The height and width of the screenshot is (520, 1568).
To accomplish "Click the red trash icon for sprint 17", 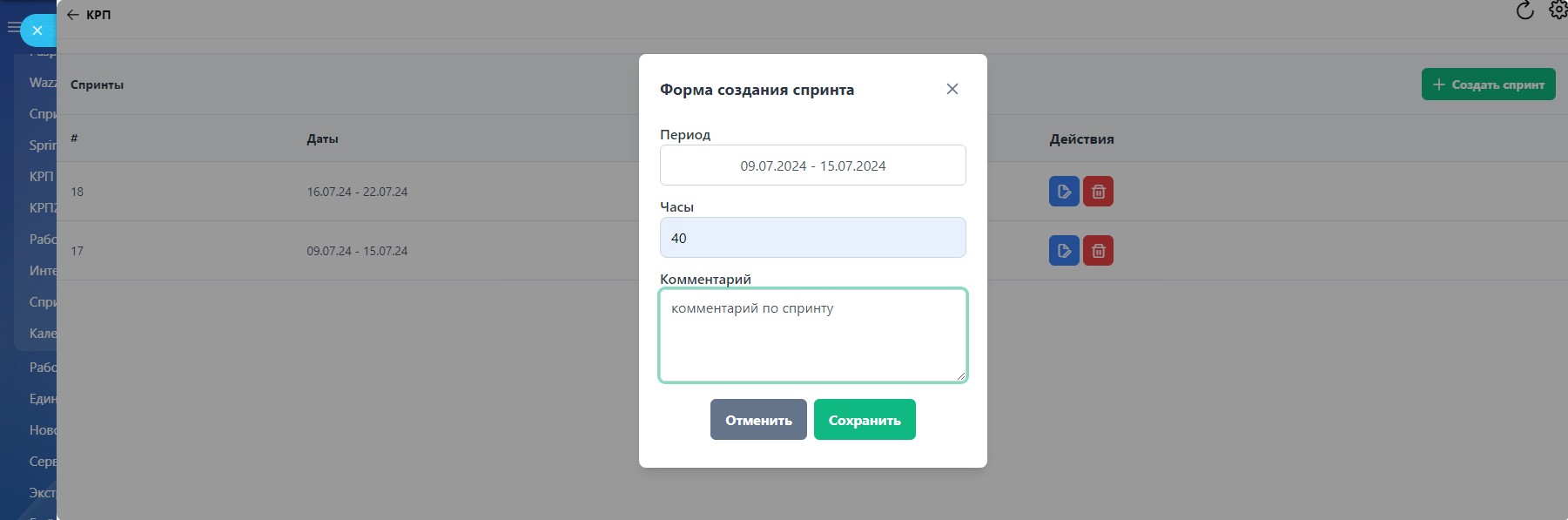I will [1098, 251].
